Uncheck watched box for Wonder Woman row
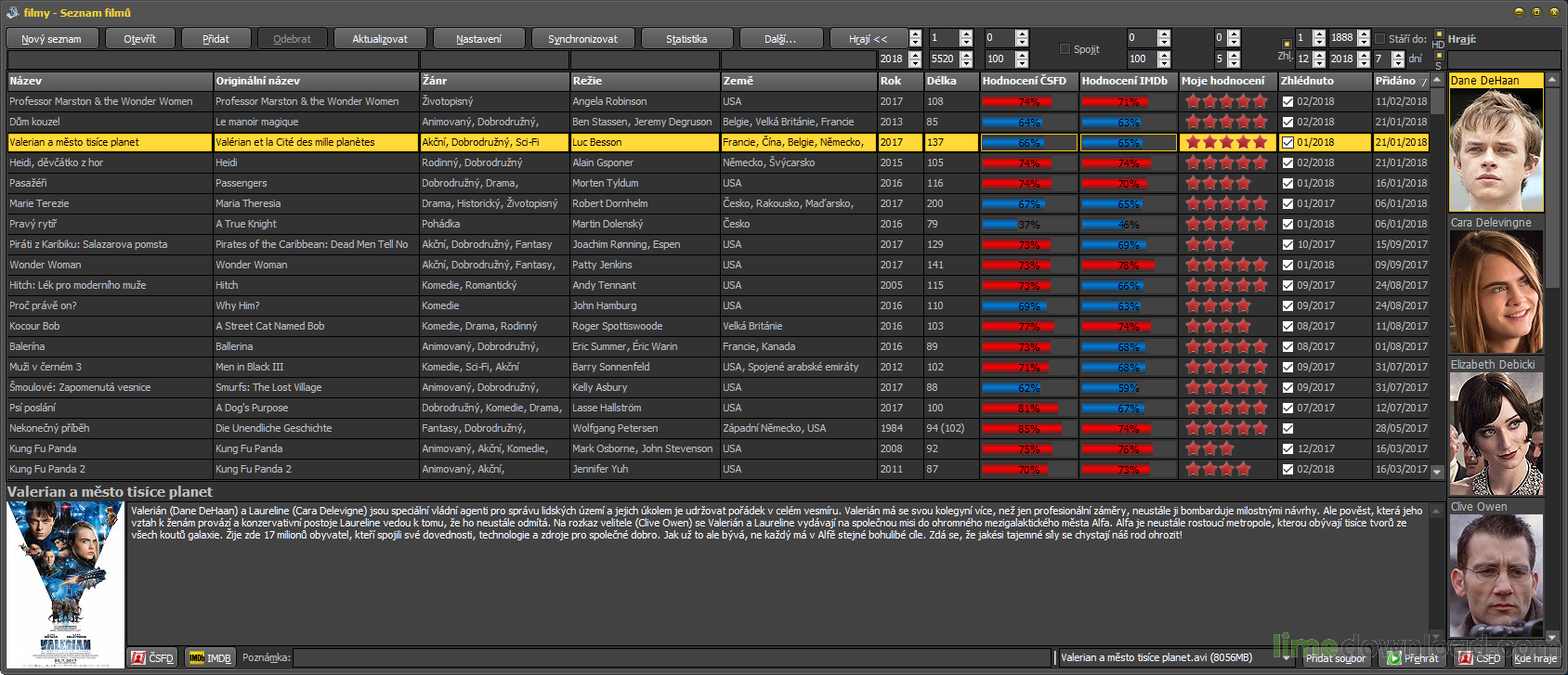 (1287, 265)
